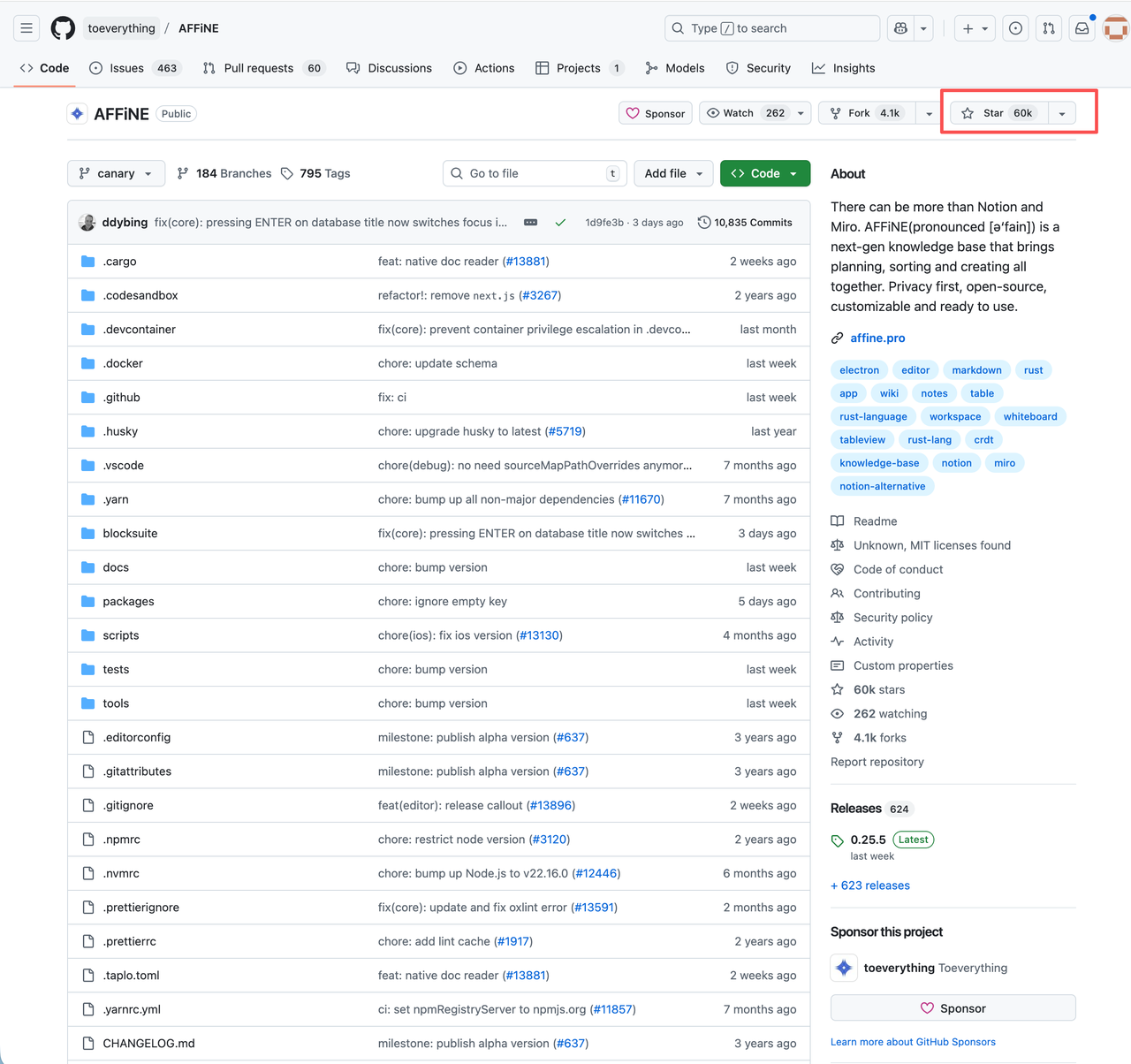The height and width of the screenshot is (1064, 1131).
Task: Open the blocksuite folder icon
Action: tap(87, 534)
